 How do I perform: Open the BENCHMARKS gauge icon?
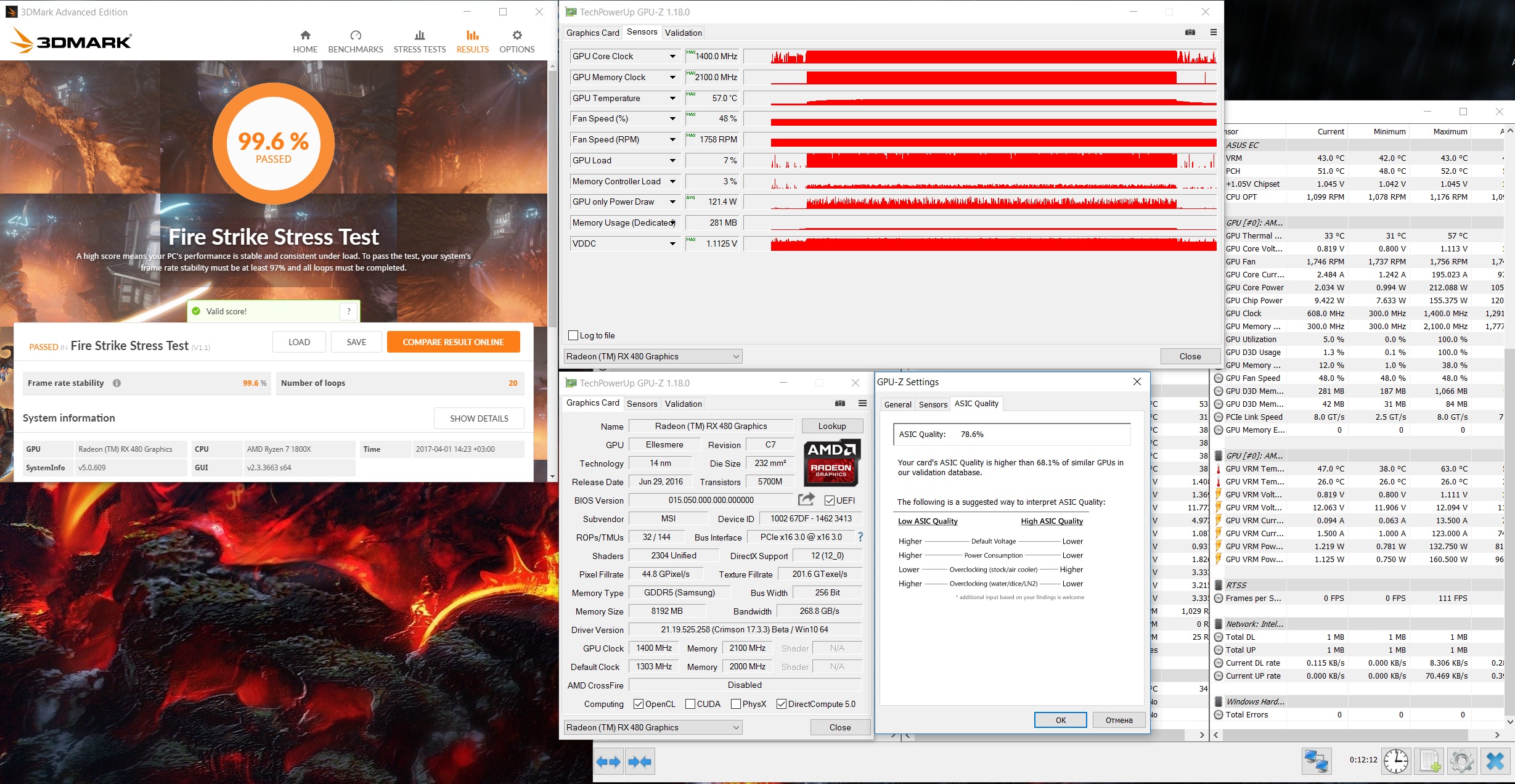356,35
